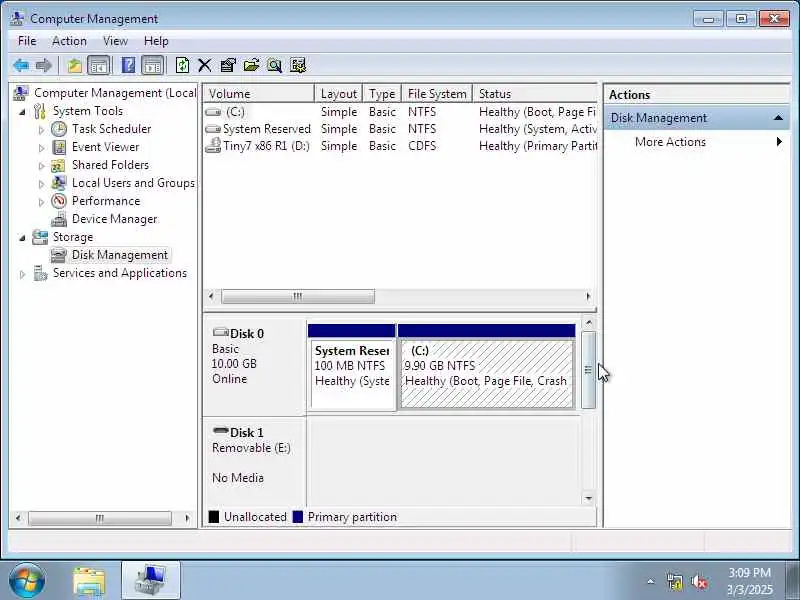Open the Help question-mark toolbar icon
The image size is (800, 600).
pos(129,65)
